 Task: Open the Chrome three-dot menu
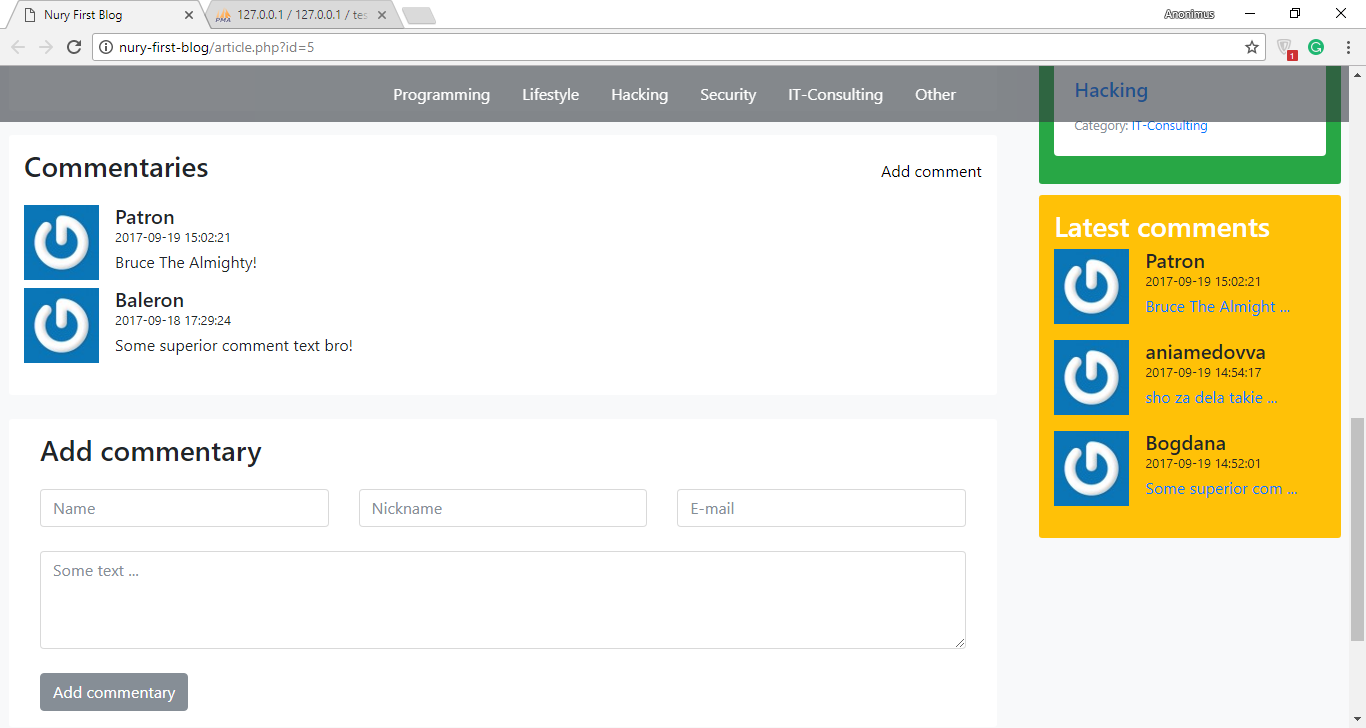pos(1347,47)
